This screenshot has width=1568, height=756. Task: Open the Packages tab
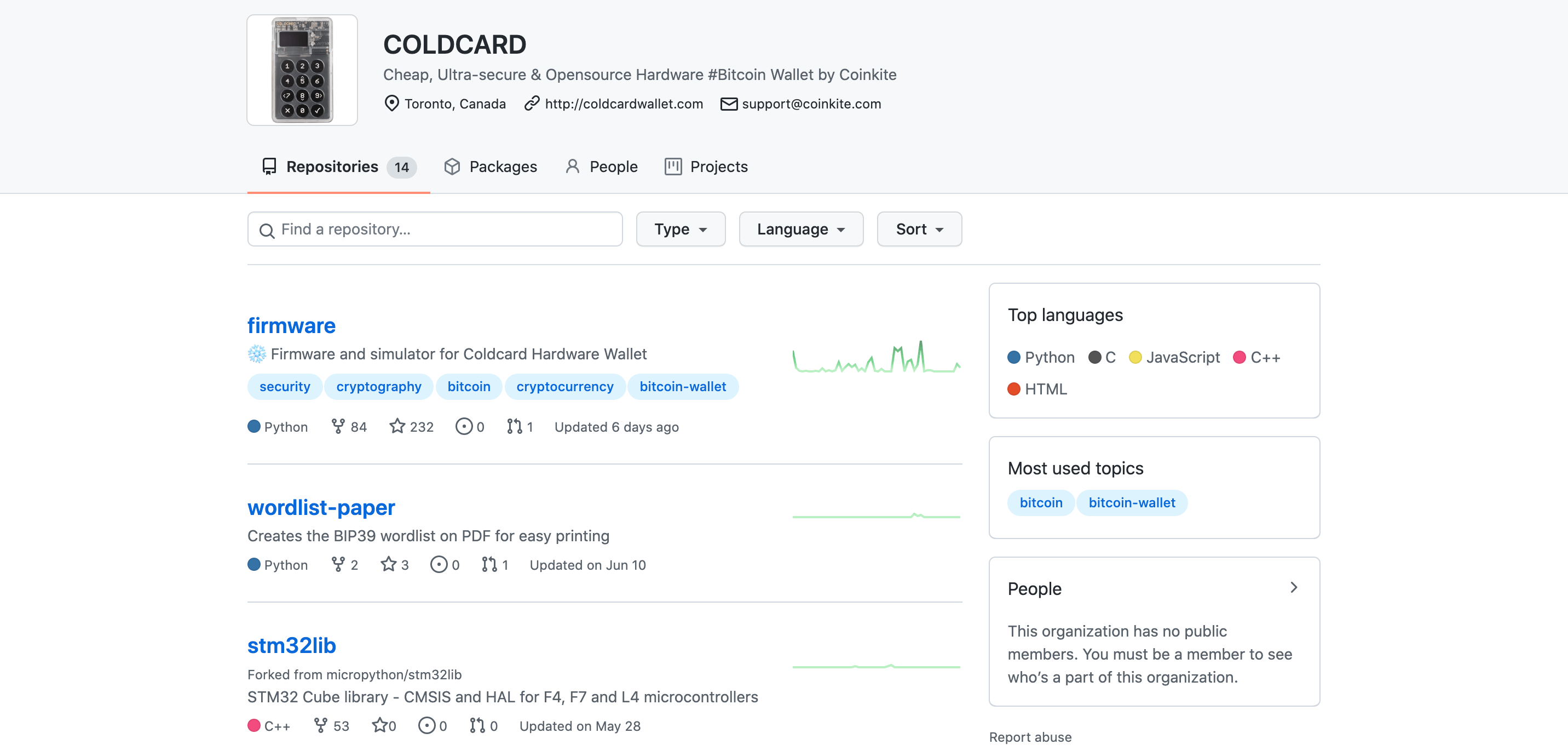(x=491, y=167)
